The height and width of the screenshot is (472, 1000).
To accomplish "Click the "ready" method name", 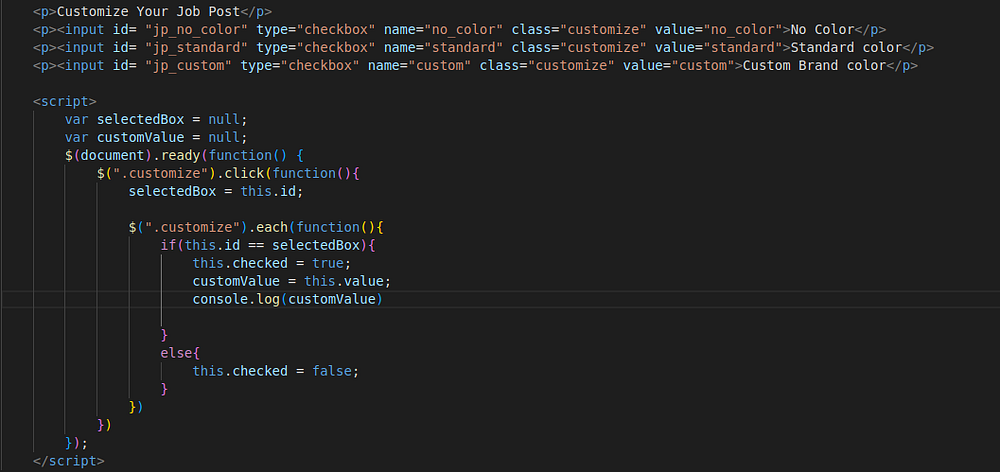I will coord(180,155).
